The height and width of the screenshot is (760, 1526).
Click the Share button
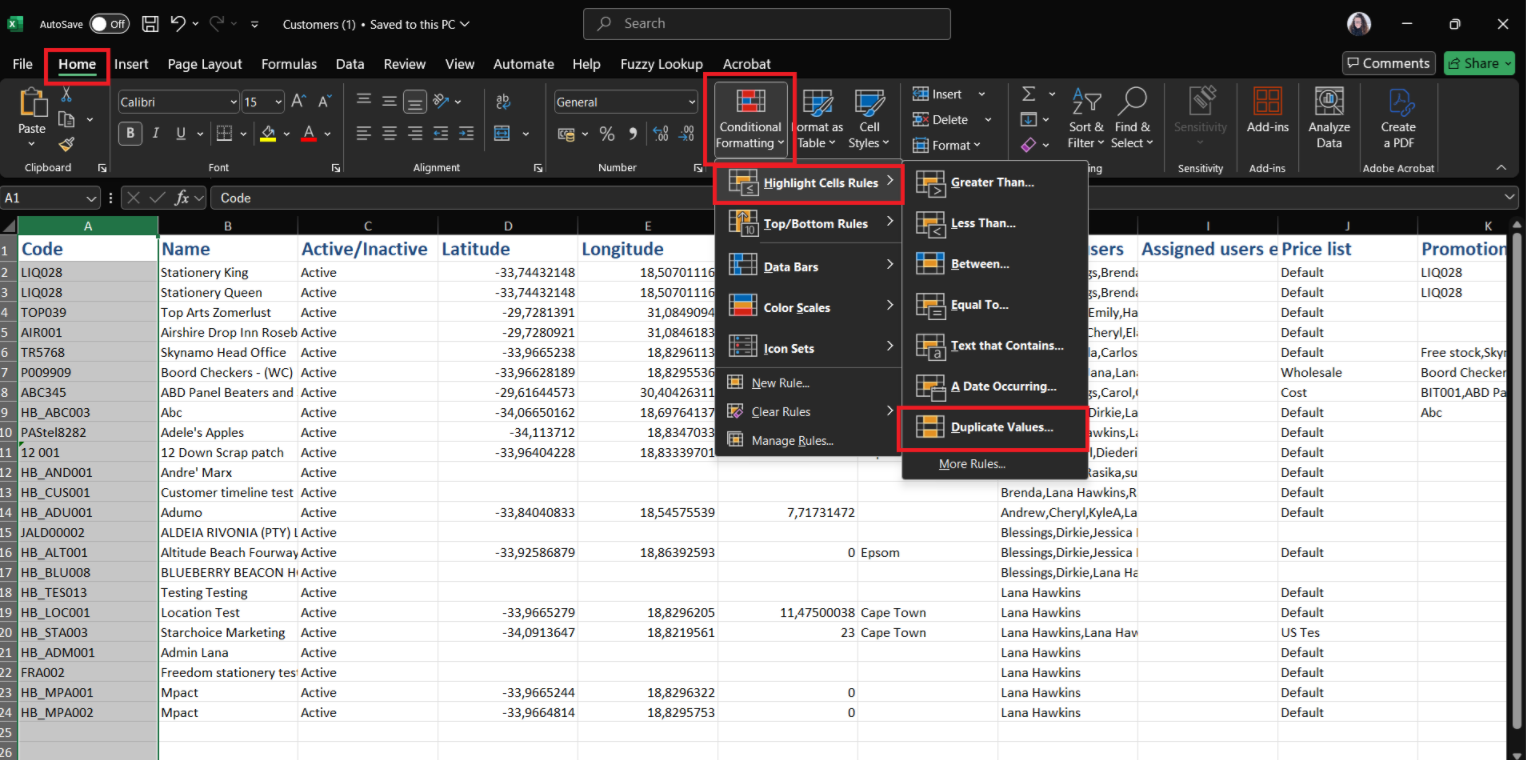pyautogui.click(x=1480, y=63)
